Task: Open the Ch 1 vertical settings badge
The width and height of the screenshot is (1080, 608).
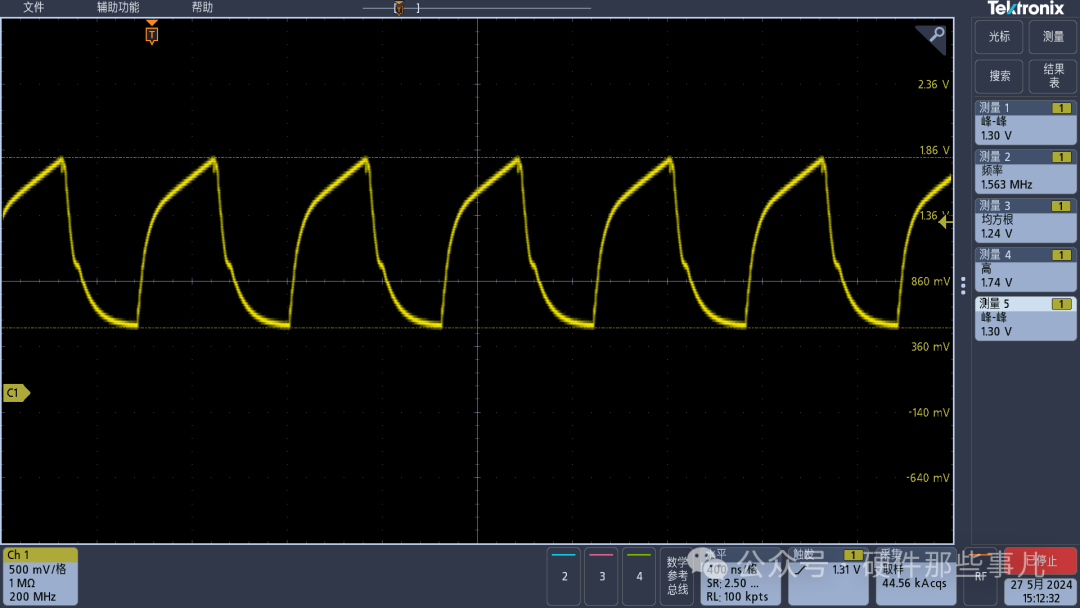Action: [x=40, y=576]
